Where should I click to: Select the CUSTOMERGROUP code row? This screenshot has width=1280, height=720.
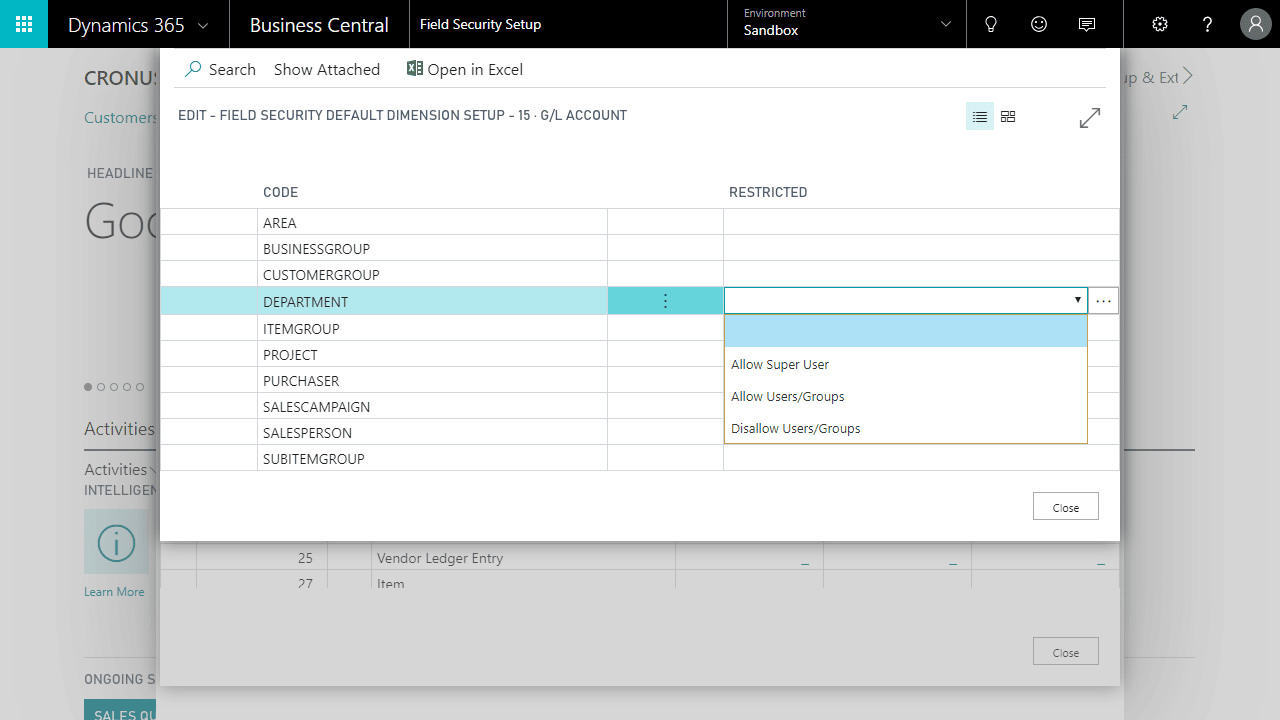[x=432, y=274]
